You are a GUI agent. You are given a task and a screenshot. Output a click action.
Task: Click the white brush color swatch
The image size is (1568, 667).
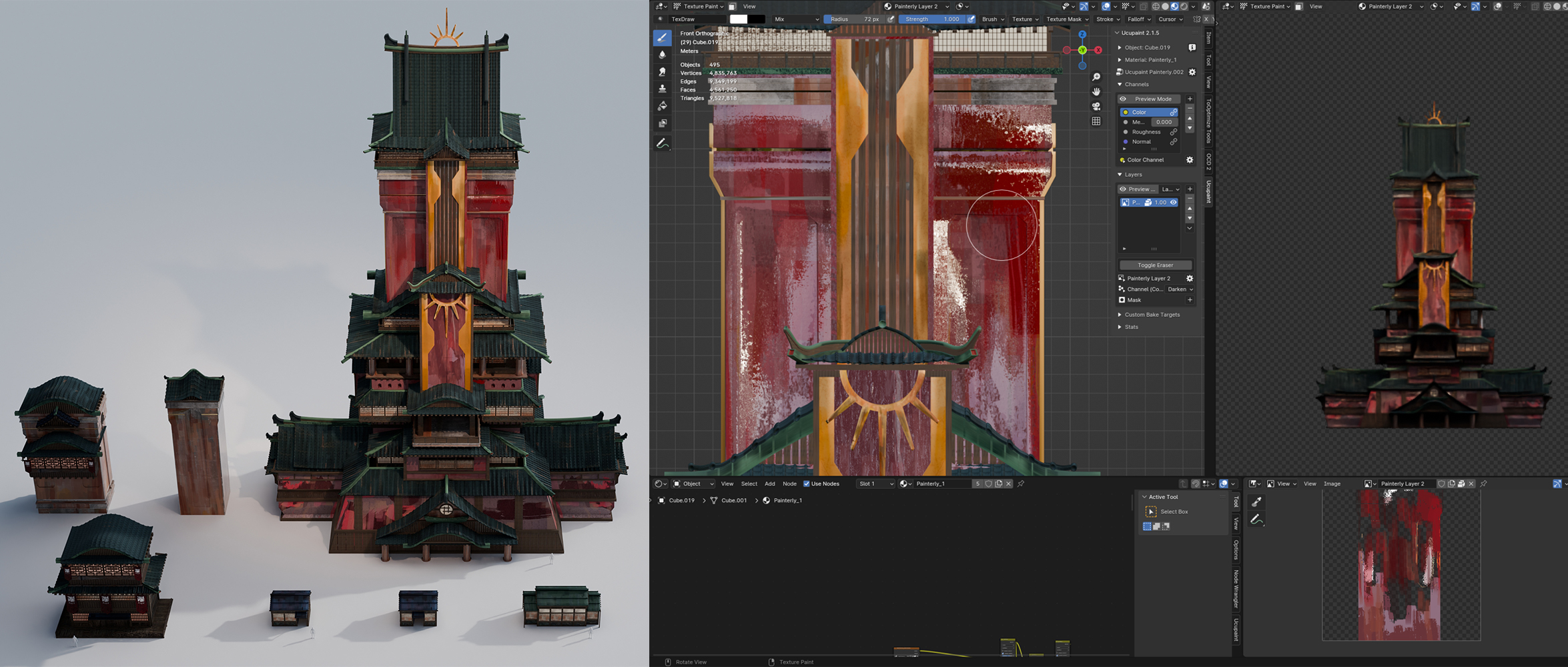(x=739, y=19)
